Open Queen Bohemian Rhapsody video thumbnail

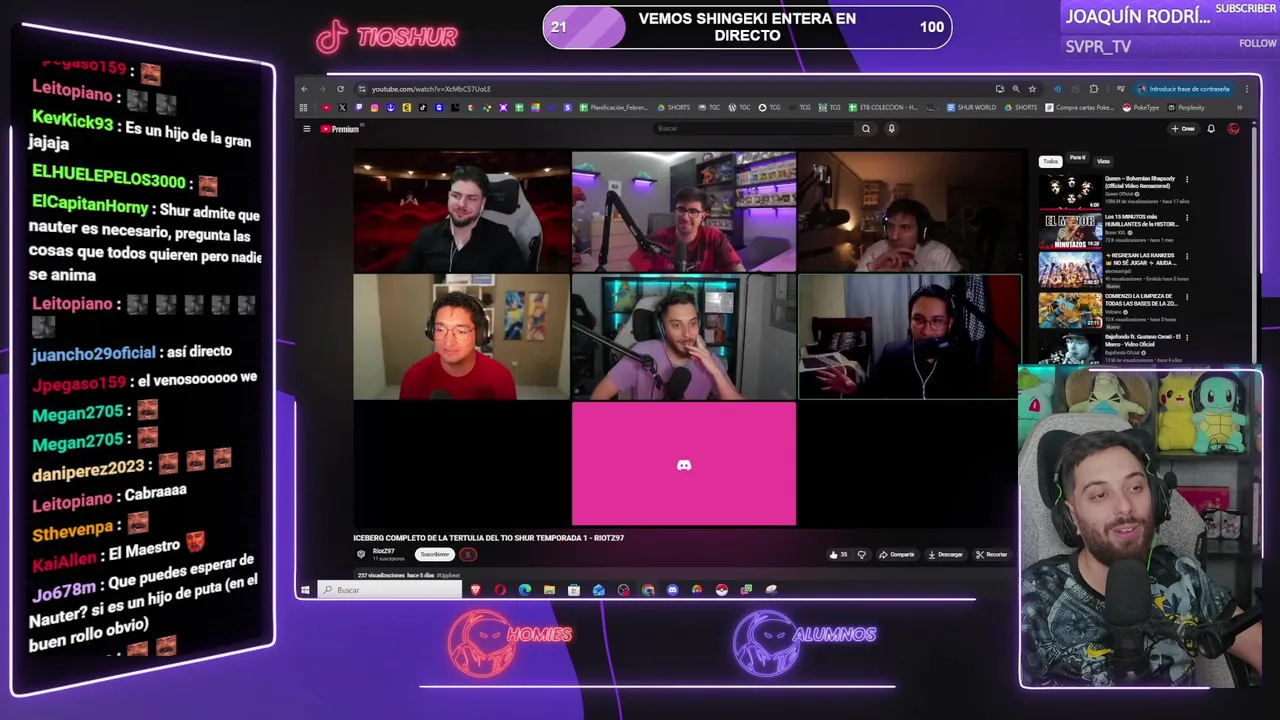[x=1069, y=190]
